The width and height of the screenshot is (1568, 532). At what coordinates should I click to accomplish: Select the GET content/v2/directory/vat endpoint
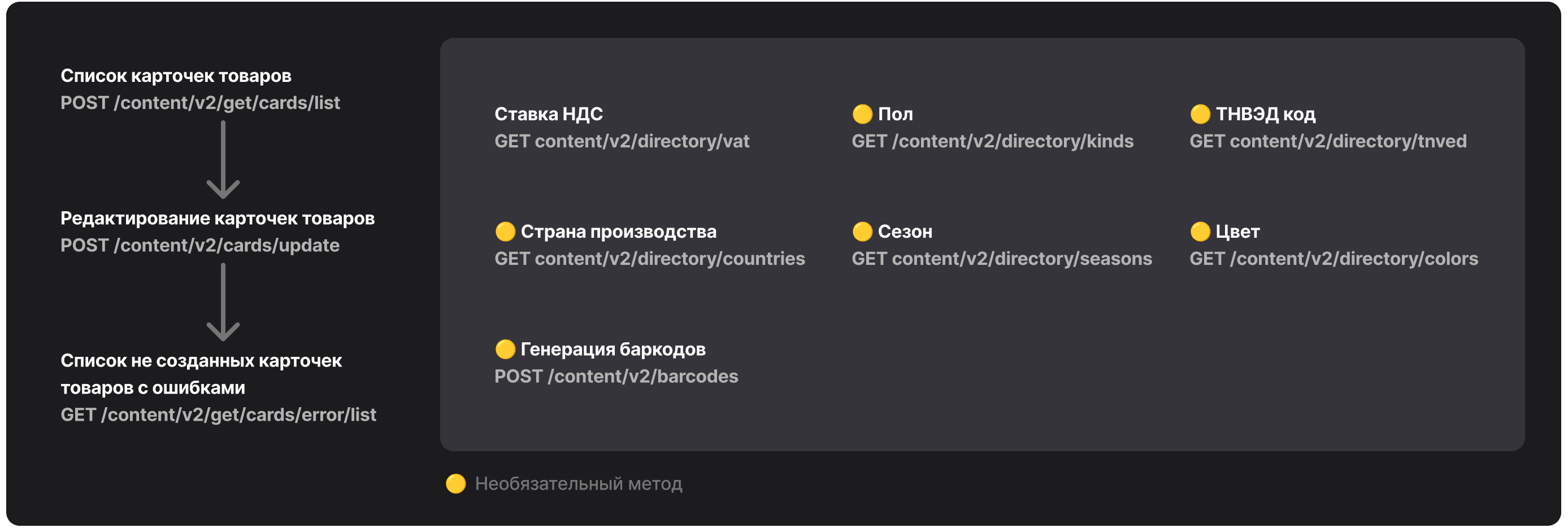coord(622,141)
